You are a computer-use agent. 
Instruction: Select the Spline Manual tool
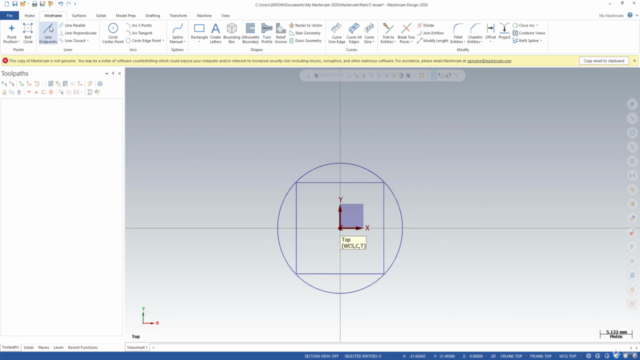pos(177,33)
